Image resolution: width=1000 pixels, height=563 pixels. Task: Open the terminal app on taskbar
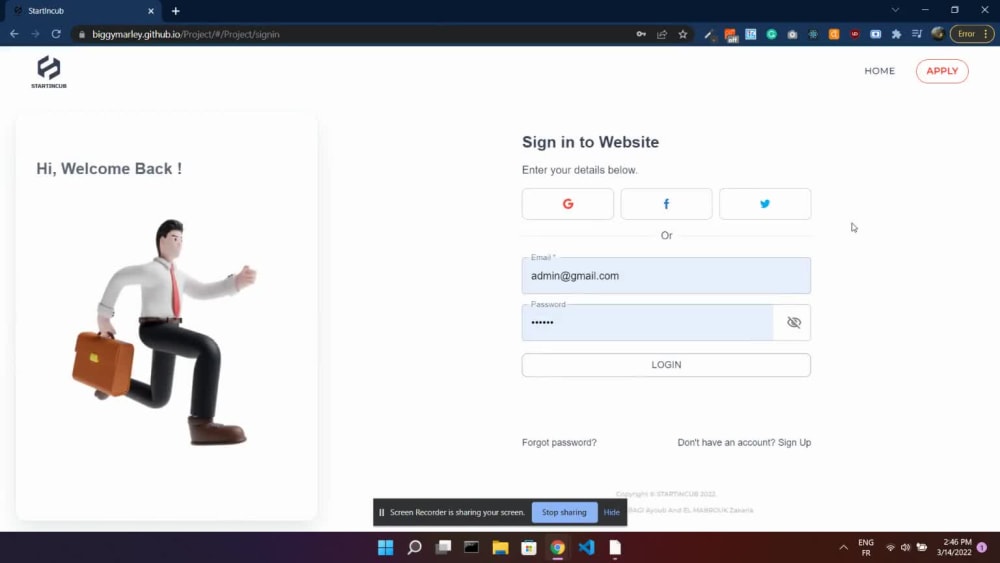[x=471, y=548]
